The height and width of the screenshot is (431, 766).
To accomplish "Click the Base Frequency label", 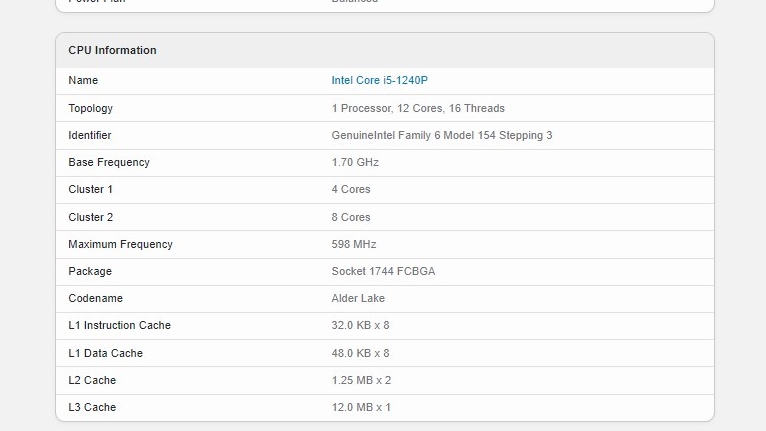I will (x=109, y=162).
